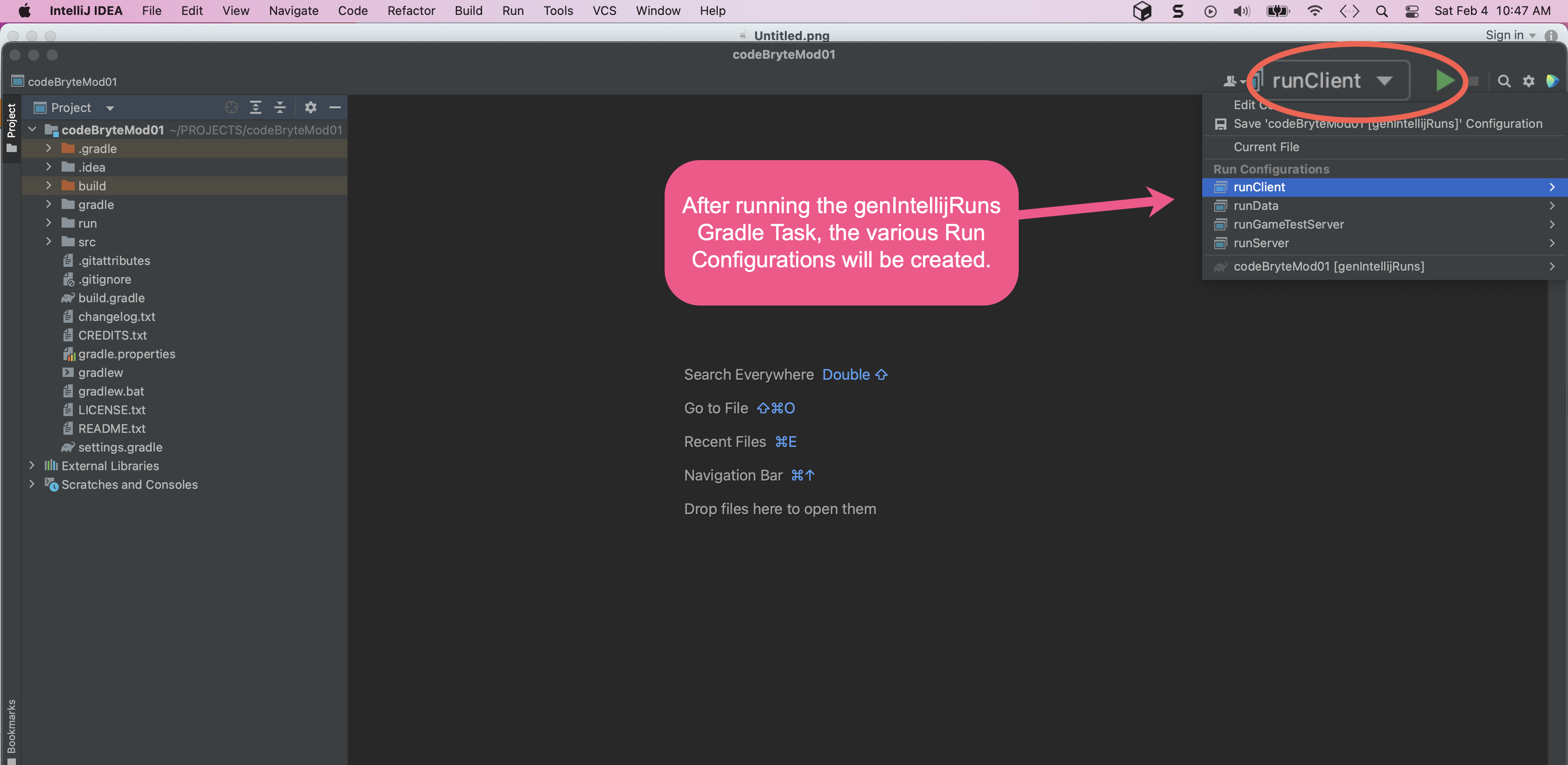
Task: Select runServer run configuration
Action: pyautogui.click(x=1260, y=243)
